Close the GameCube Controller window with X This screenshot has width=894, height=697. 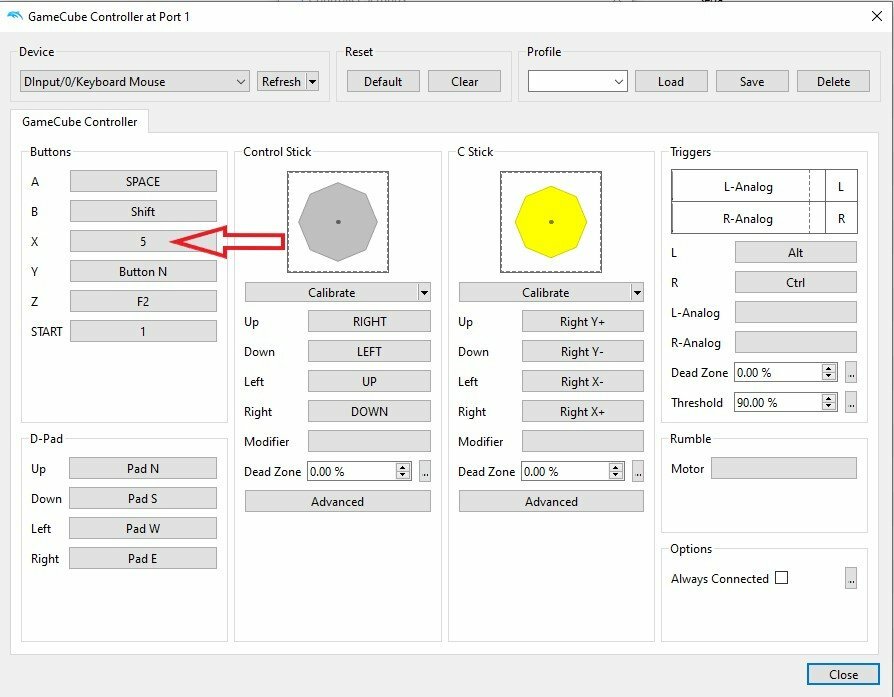click(877, 16)
